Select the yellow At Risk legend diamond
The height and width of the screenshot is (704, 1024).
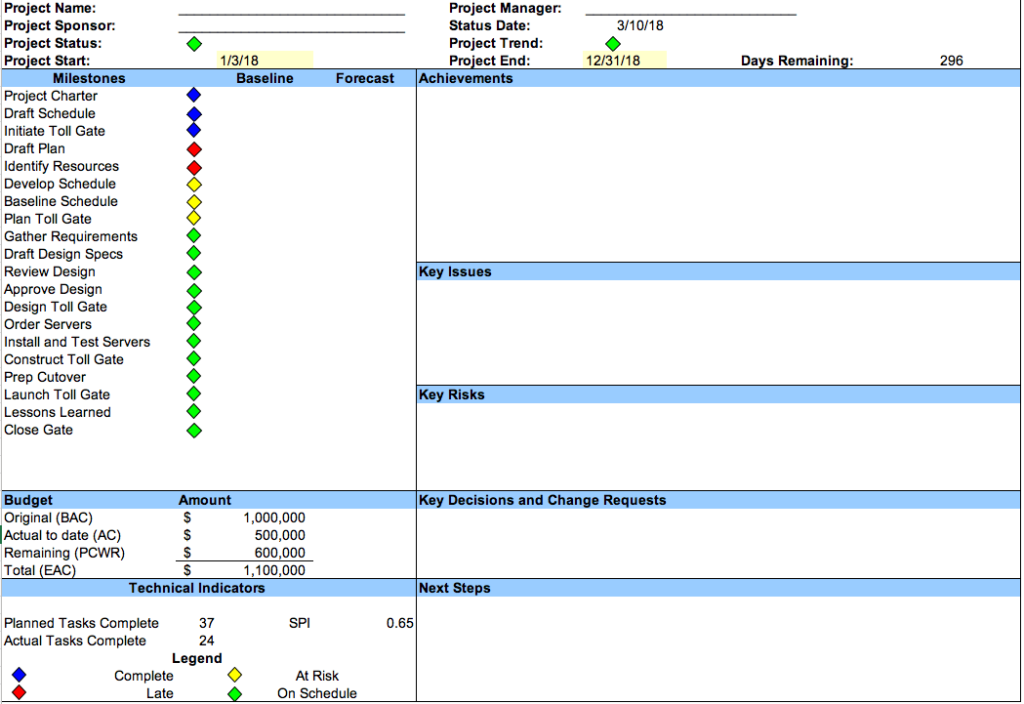235,676
